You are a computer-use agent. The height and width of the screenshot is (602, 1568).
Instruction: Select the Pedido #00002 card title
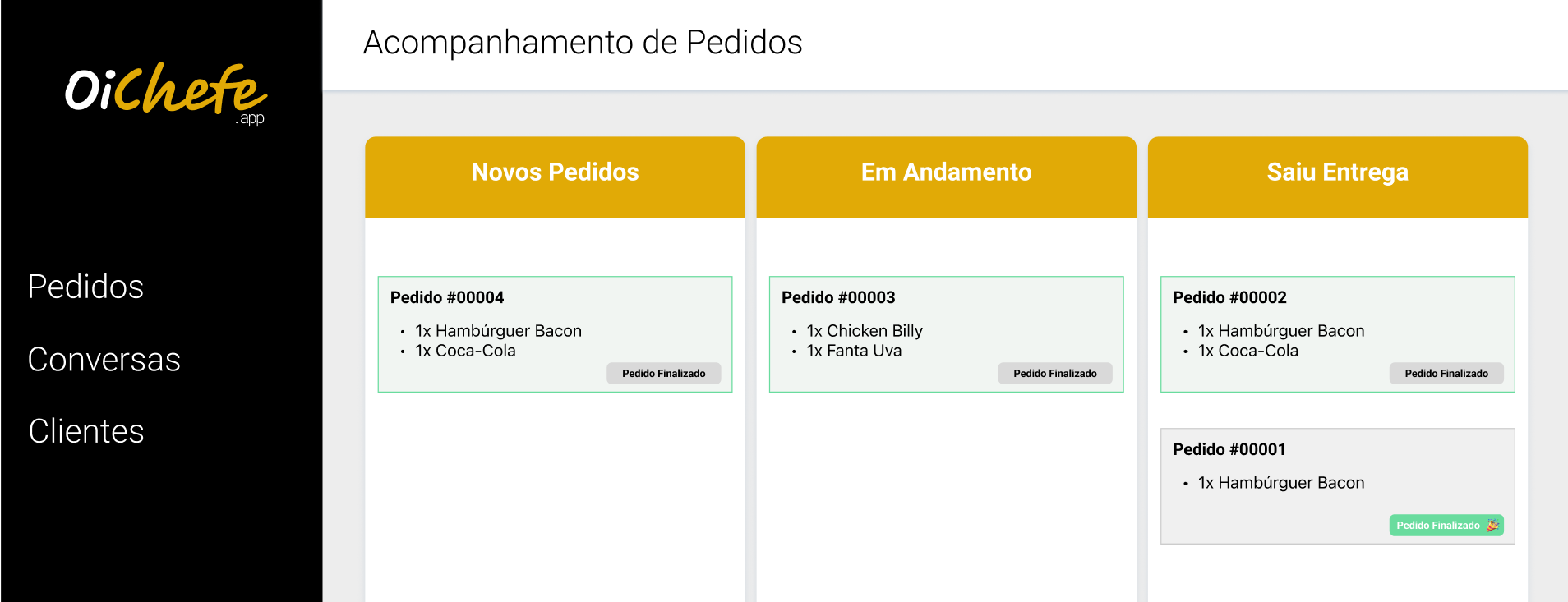tap(1229, 297)
